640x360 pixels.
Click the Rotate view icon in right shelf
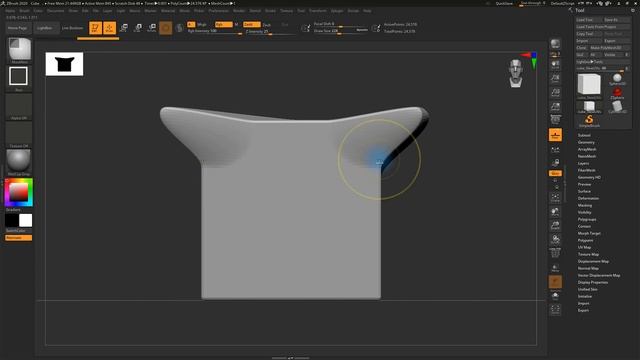coord(555,240)
